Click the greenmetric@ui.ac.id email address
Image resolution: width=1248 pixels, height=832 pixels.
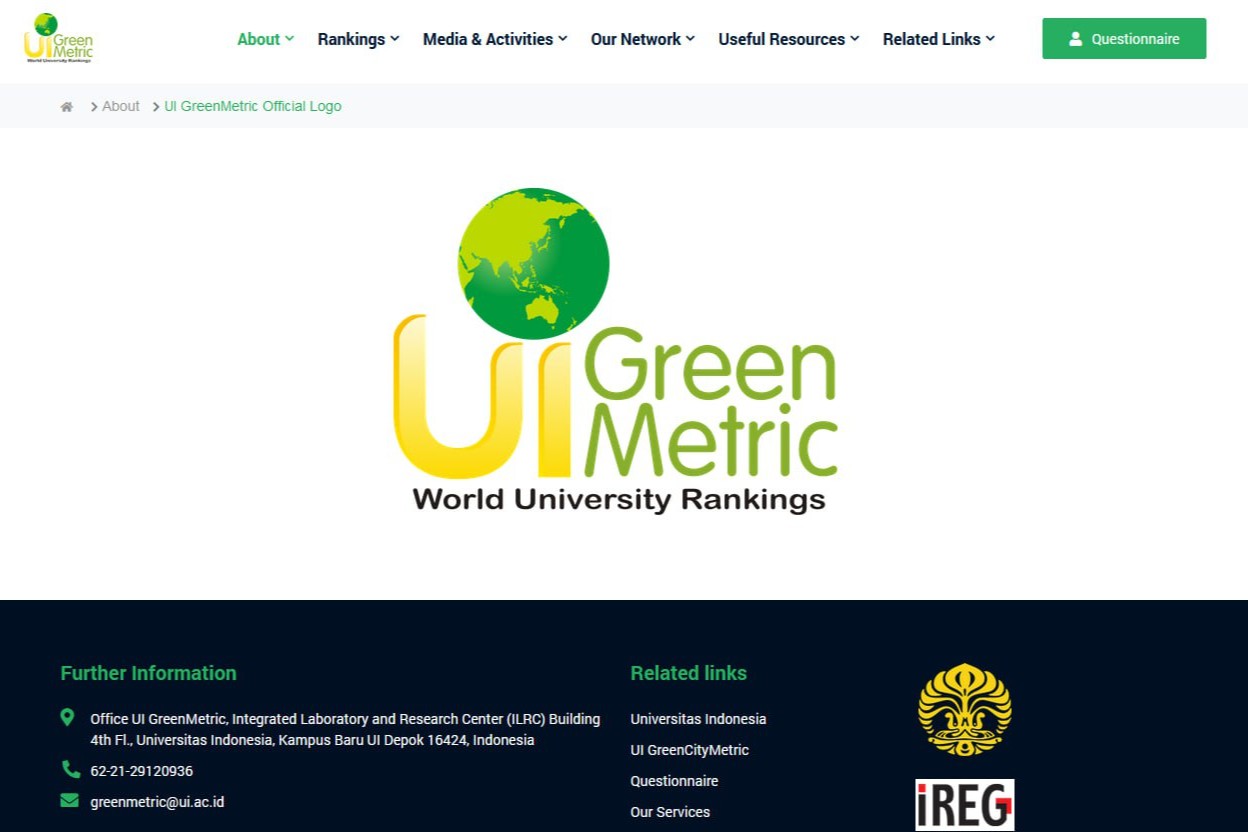[x=157, y=802]
